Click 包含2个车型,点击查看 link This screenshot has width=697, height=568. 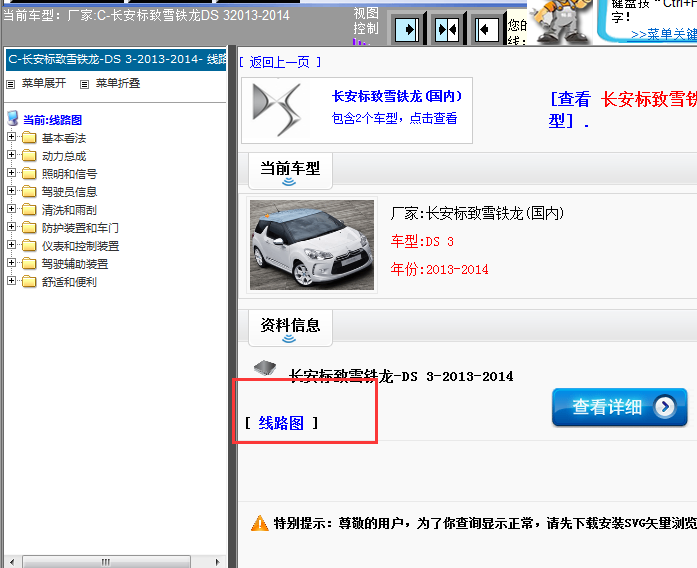pos(394,118)
